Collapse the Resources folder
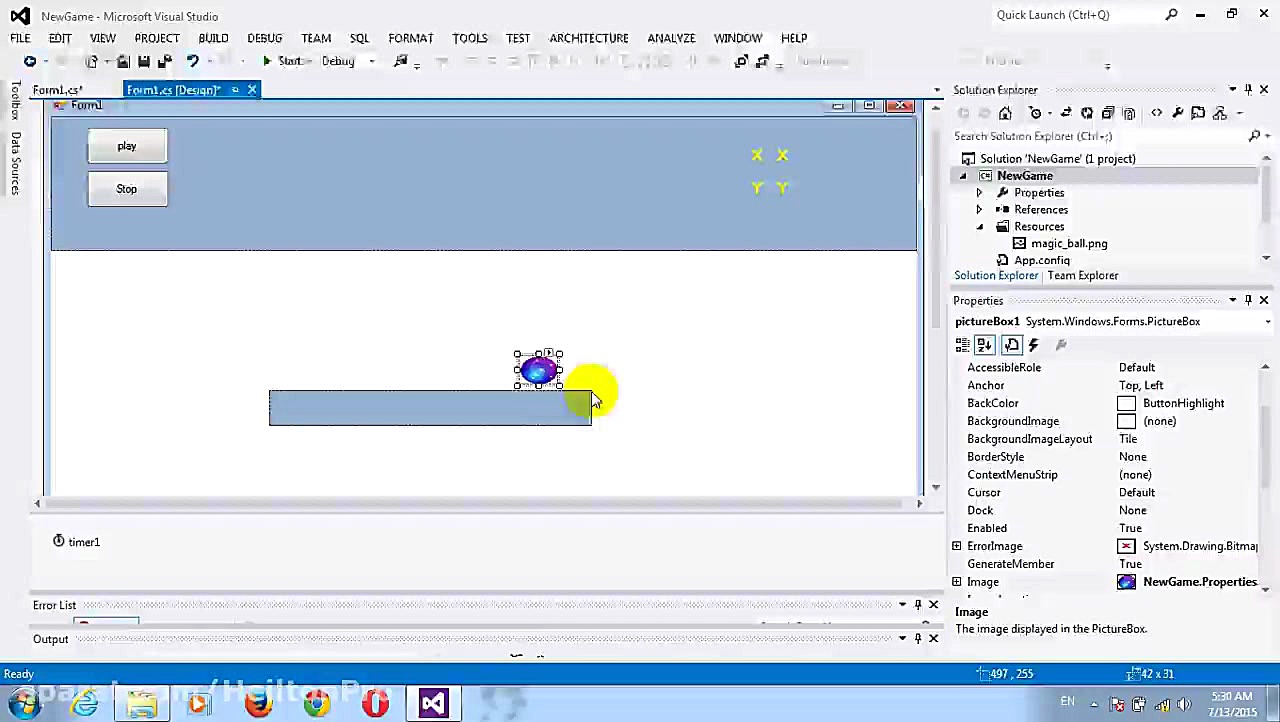 coord(979,227)
